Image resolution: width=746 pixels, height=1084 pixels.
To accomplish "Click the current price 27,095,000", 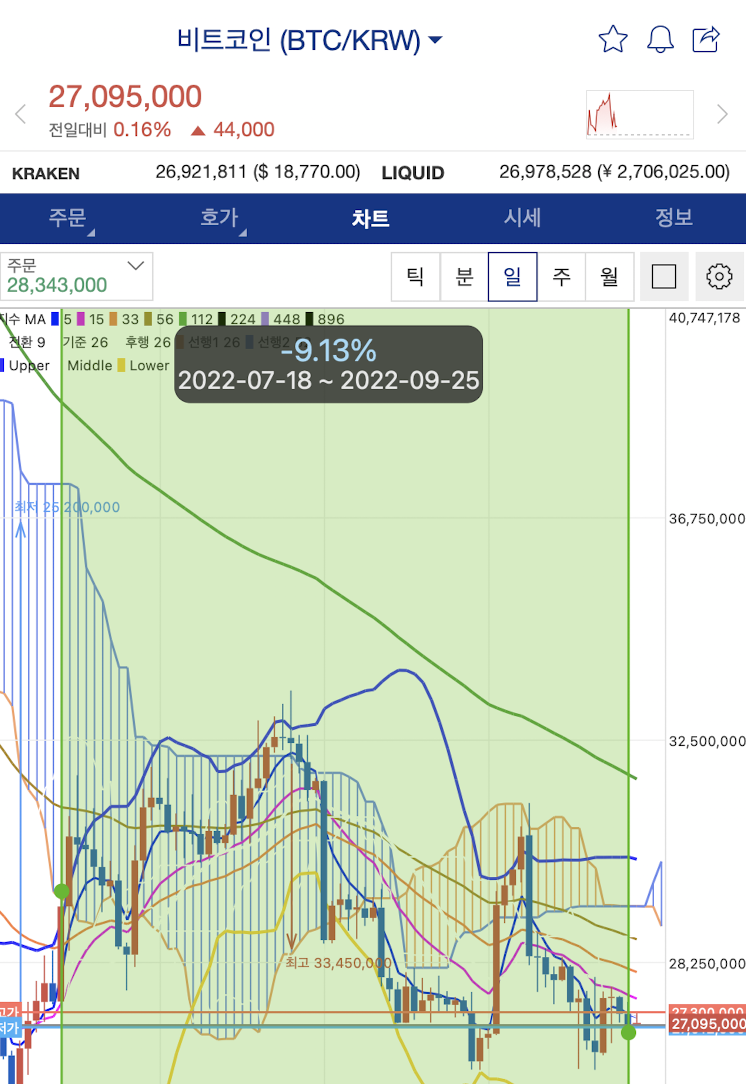I will coord(125,97).
